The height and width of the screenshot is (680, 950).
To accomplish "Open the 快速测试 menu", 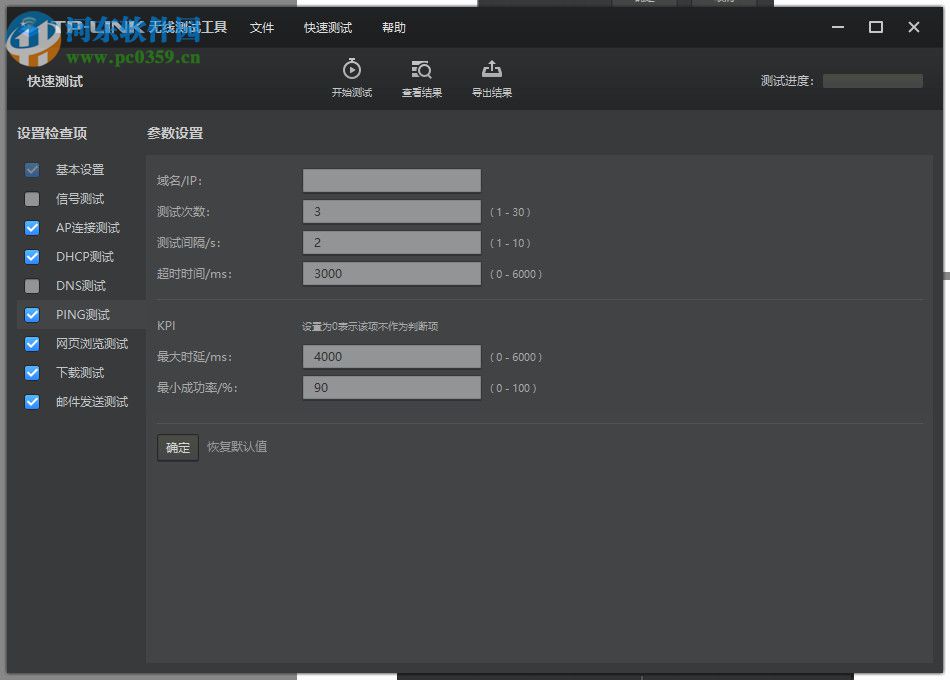I will [x=327, y=27].
